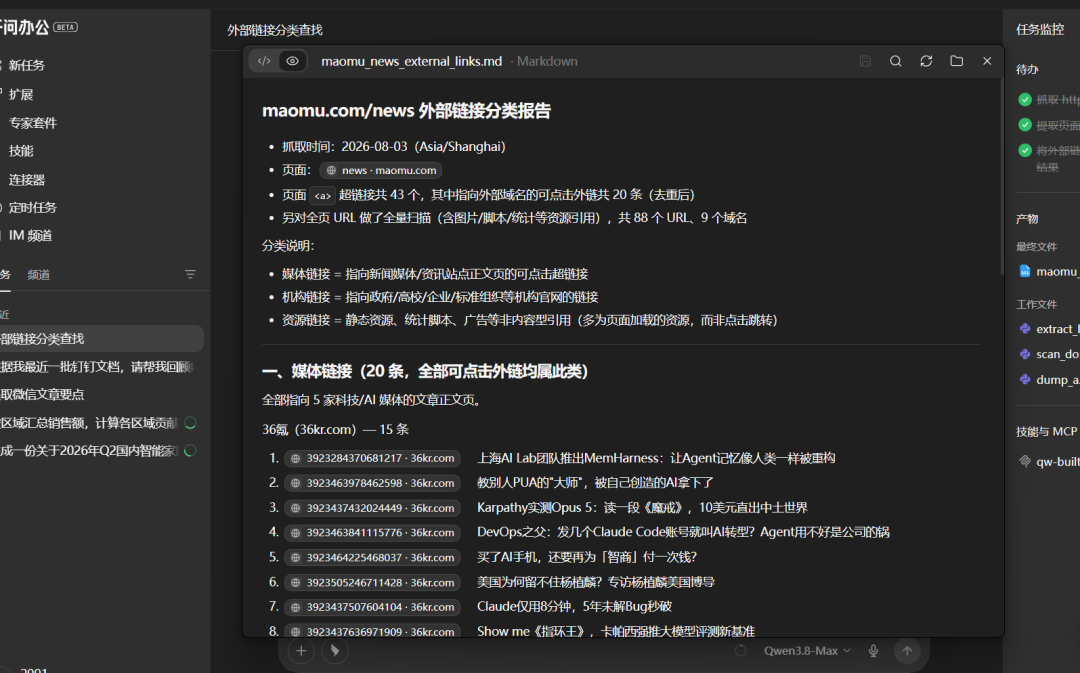The height and width of the screenshot is (673, 1080).
Task: Click the send arrow button
Action: pos(907,650)
